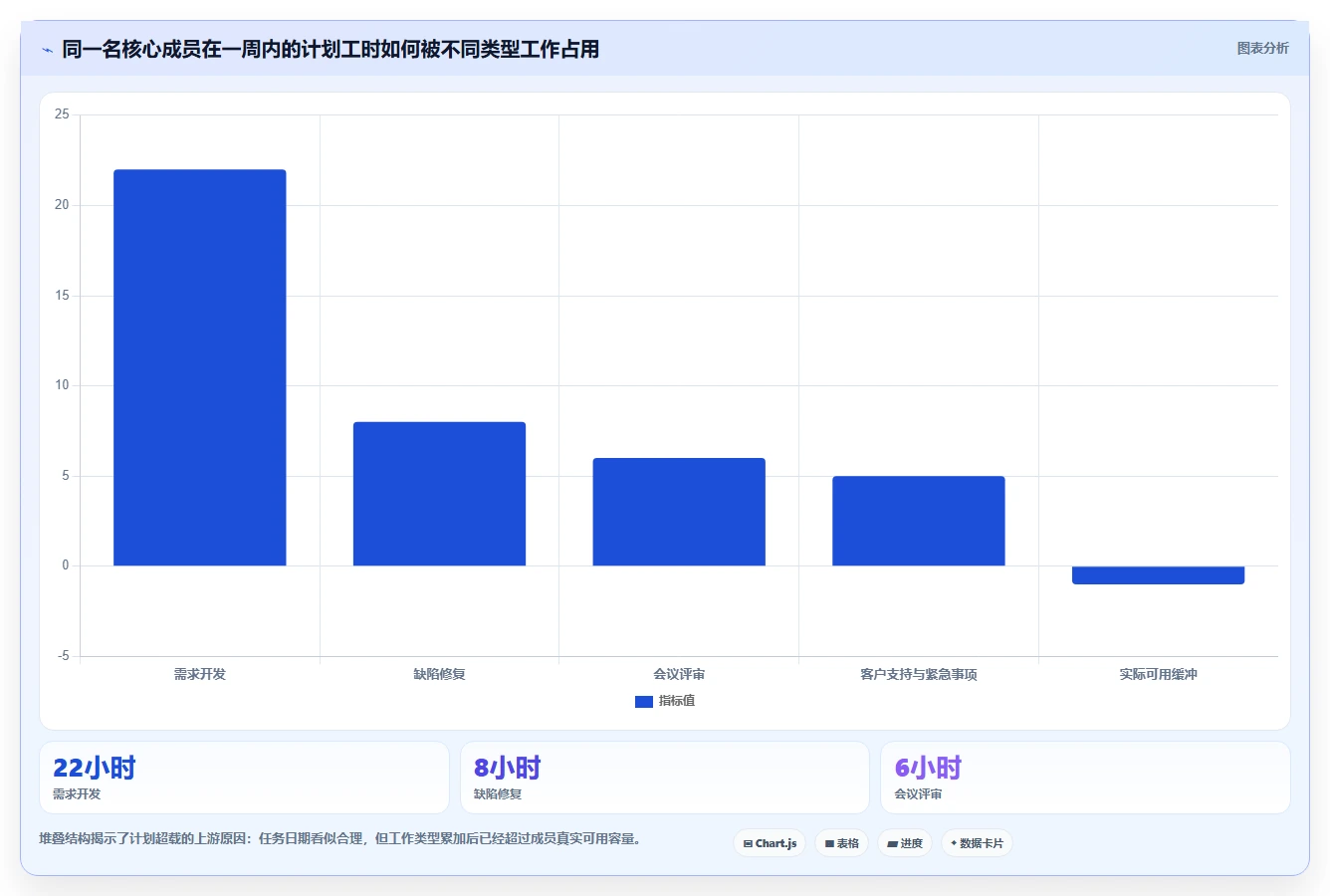Click the 需求开发 x-axis label
The width and height of the screenshot is (1330, 896).
coord(200,674)
